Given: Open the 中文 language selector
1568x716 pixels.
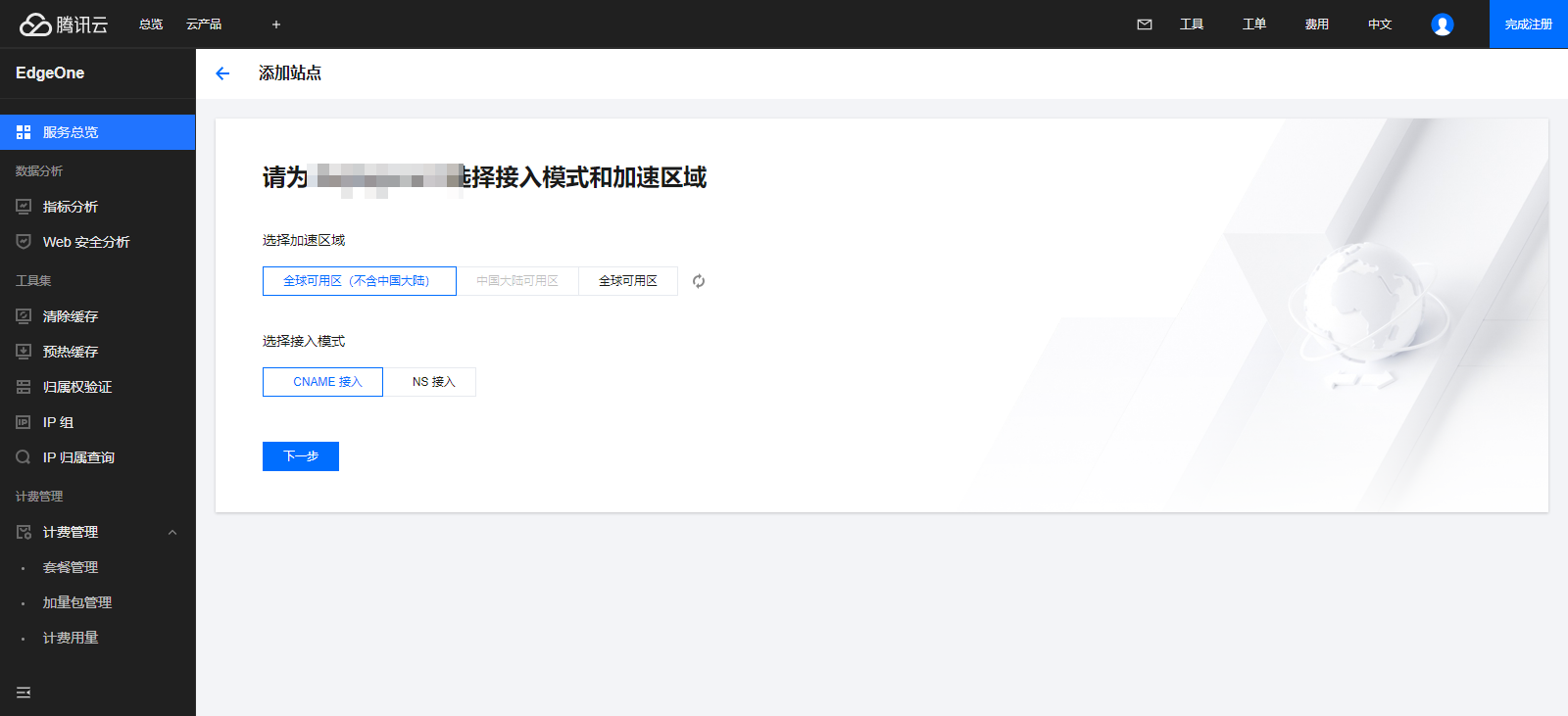Looking at the screenshot, I should point(1380,24).
